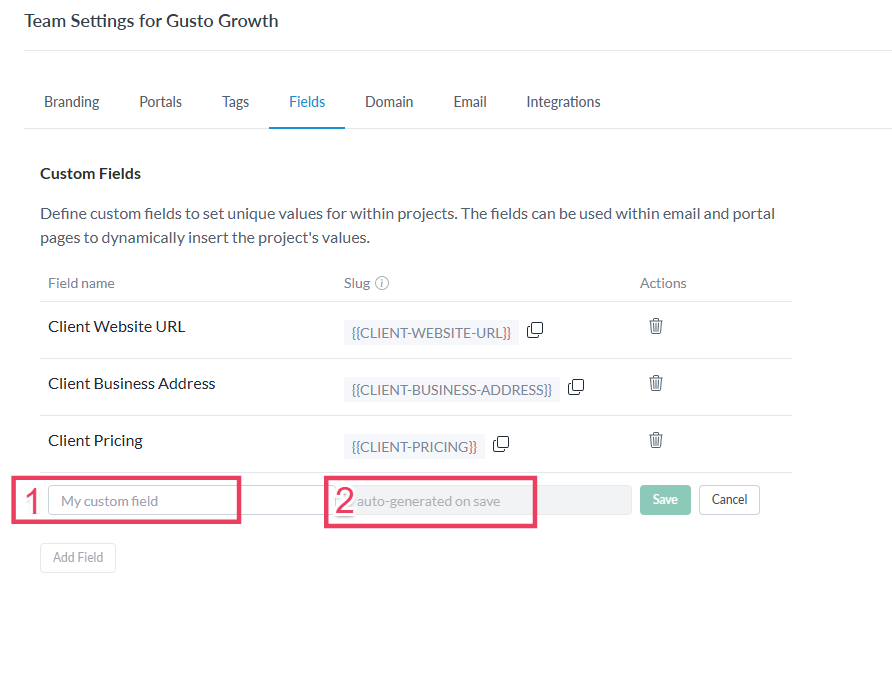Delete the Client Business Address field
The height and width of the screenshot is (698, 892).
pyautogui.click(x=656, y=383)
